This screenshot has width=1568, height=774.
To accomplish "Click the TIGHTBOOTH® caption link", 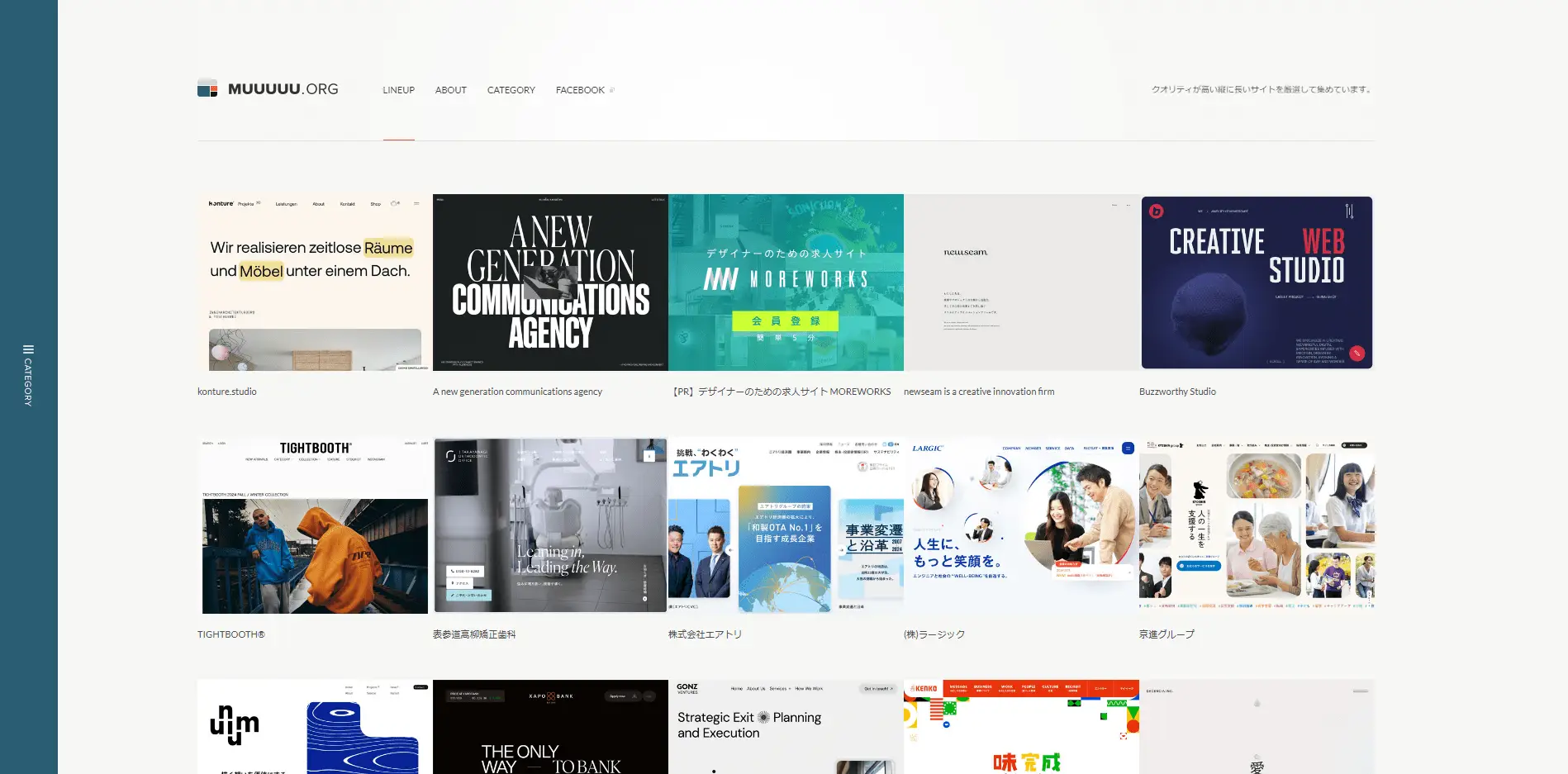I will coord(231,634).
